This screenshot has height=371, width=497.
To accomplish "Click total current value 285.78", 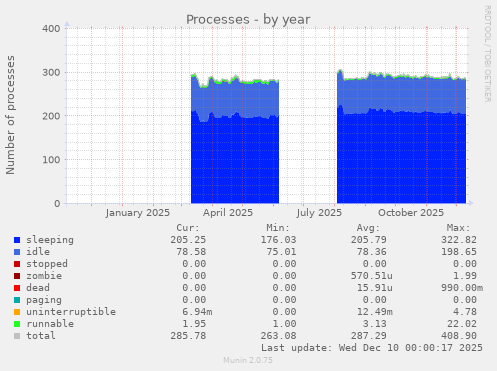I will click(x=188, y=336).
